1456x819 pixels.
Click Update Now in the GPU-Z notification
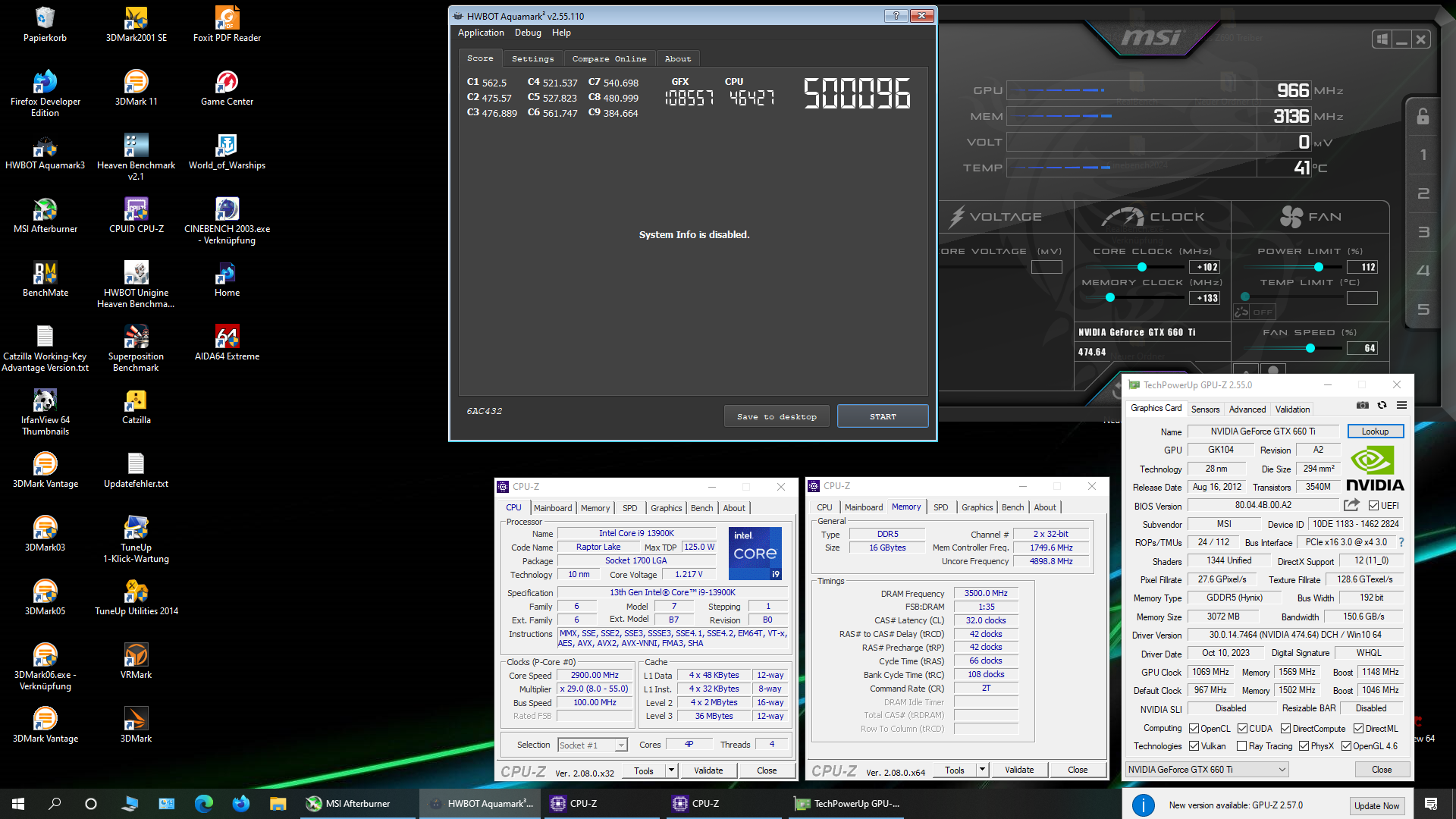(1376, 806)
